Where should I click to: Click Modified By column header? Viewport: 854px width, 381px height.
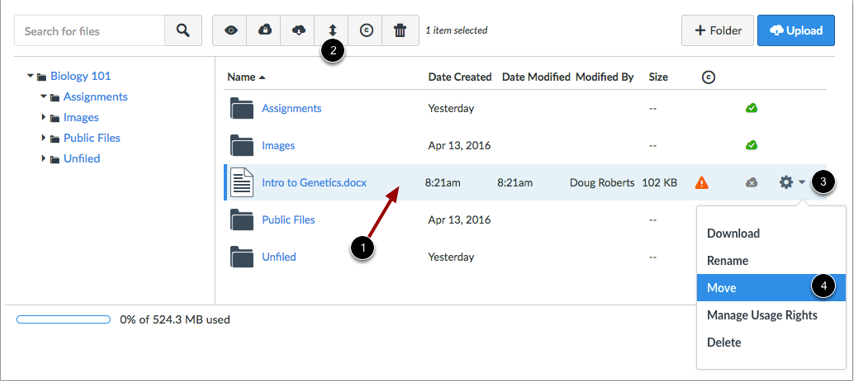click(605, 77)
